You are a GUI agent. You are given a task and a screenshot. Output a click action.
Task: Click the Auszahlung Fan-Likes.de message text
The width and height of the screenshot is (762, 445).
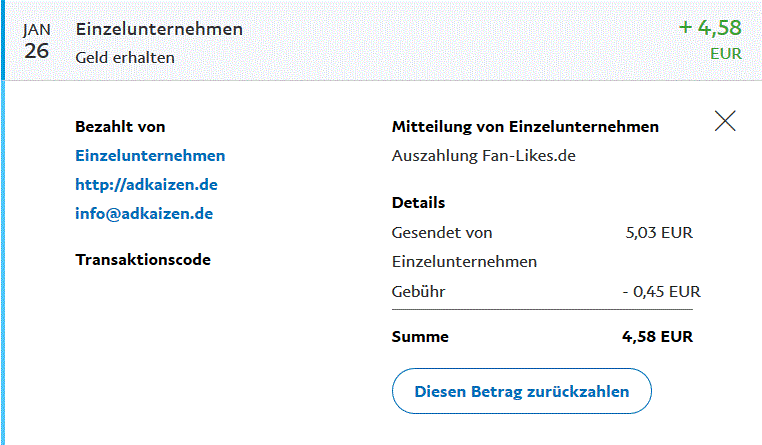(x=483, y=155)
